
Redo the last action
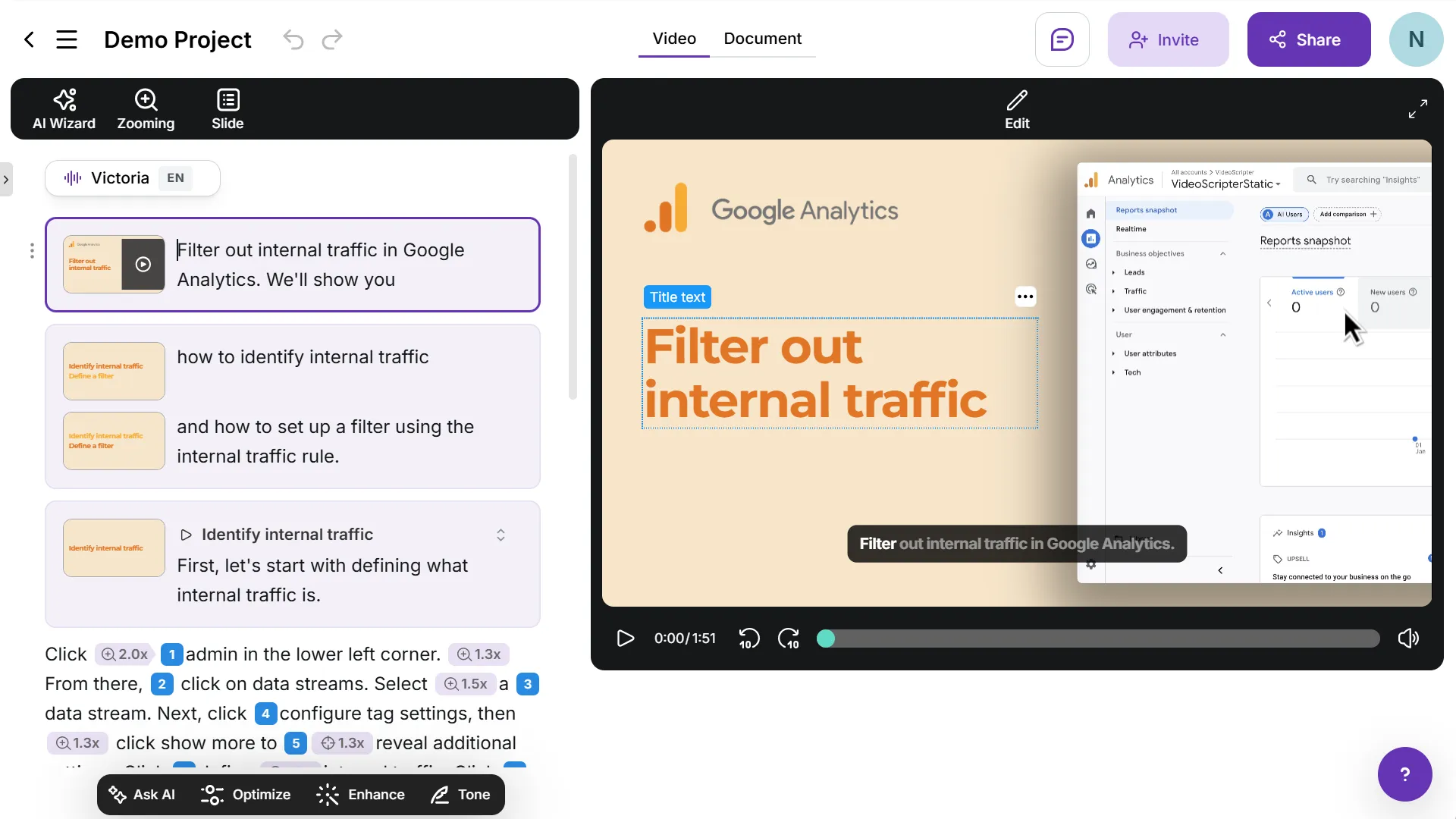(332, 39)
